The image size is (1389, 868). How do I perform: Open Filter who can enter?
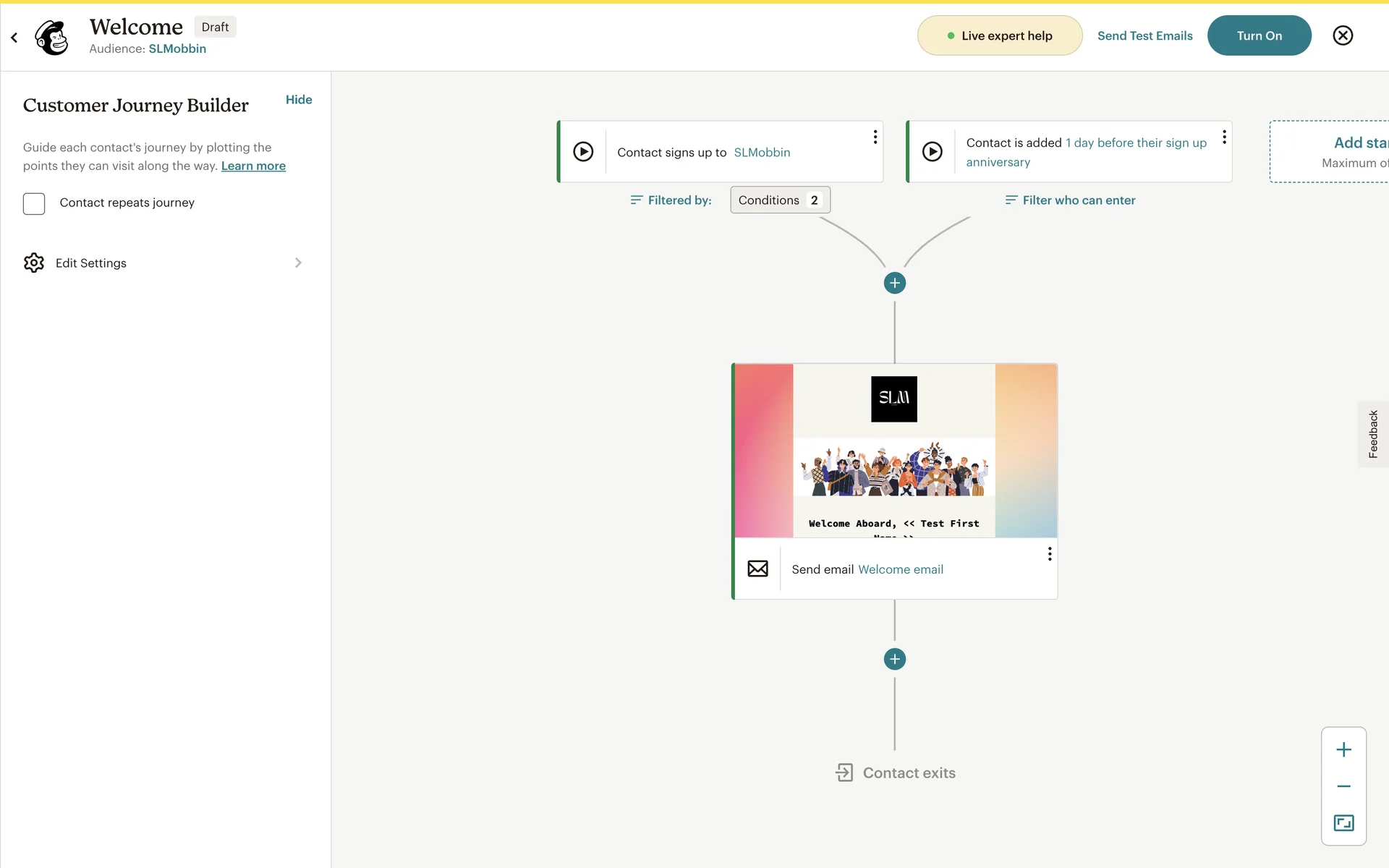pyautogui.click(x=1070, y=200)
